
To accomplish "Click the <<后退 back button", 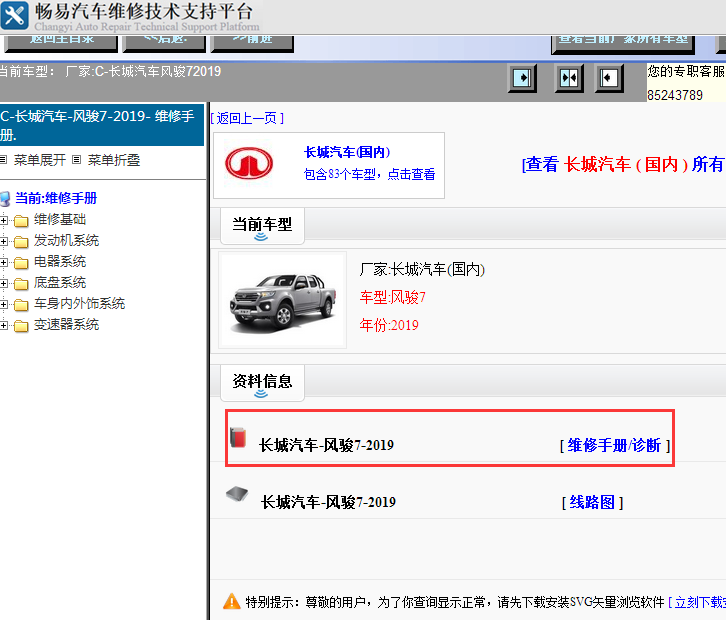I will 164,43.
